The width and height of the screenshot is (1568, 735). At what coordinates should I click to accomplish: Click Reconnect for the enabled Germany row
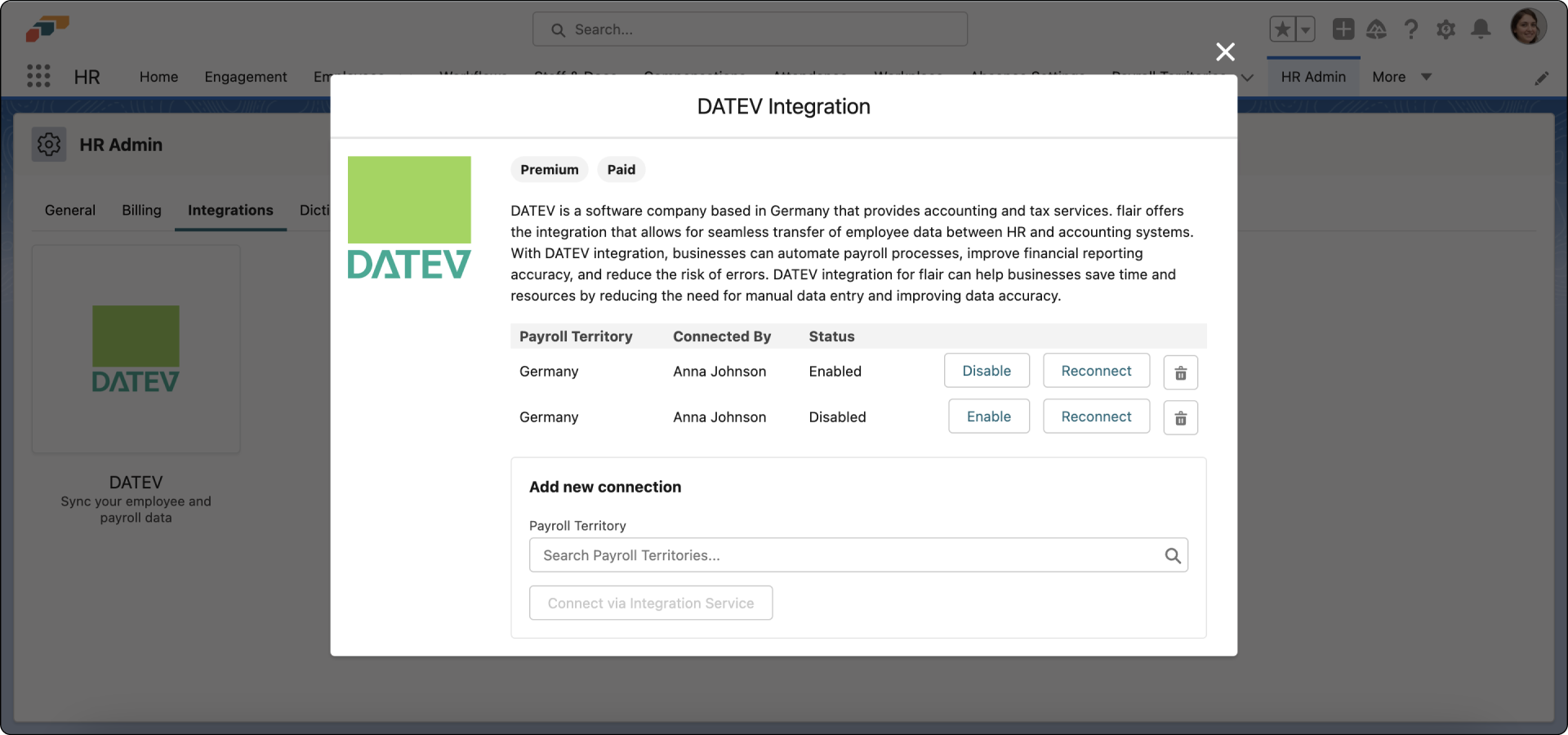(x=1096, y=370)
